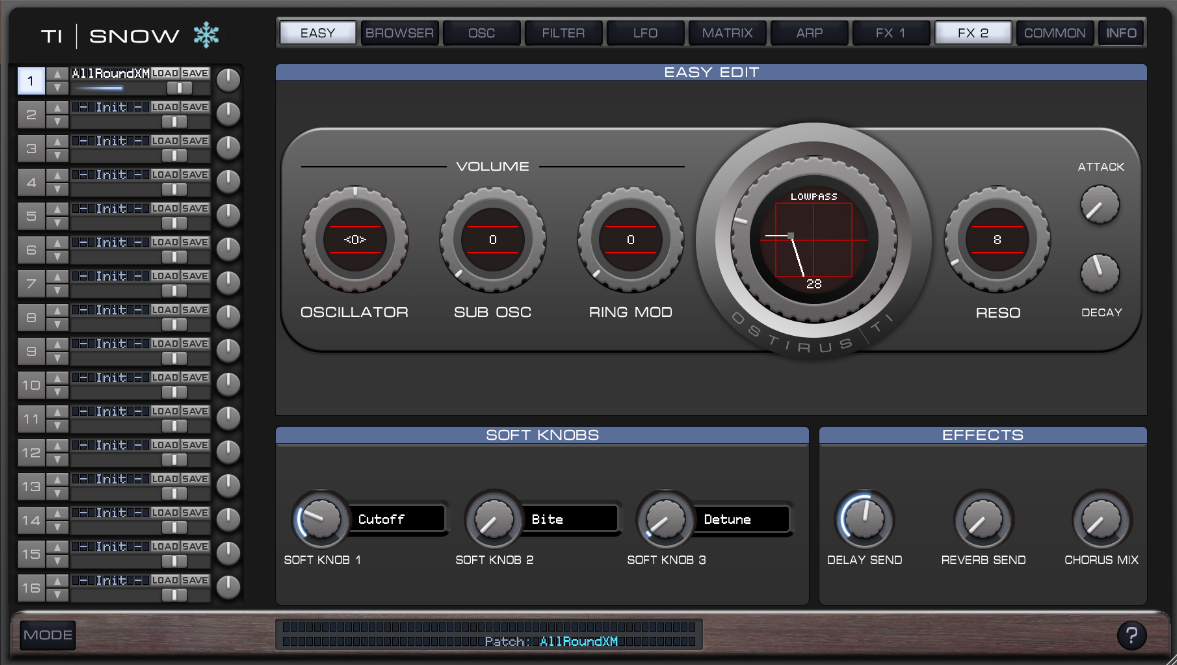
Task: Open help with the question mark icon
Action: (x=1131, y=635)
